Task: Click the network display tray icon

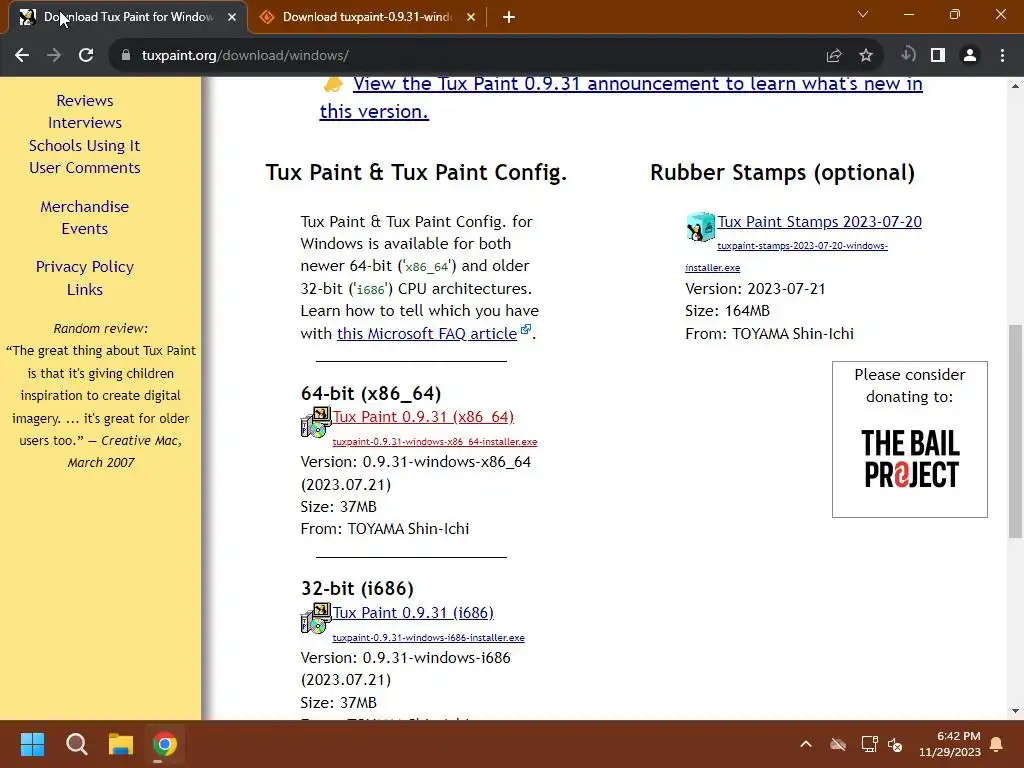Action: tap(869, 744)
